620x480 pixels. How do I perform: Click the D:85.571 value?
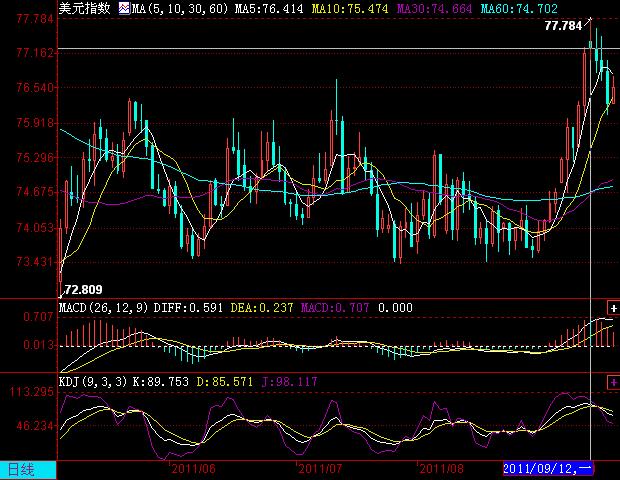pos(225,382)
